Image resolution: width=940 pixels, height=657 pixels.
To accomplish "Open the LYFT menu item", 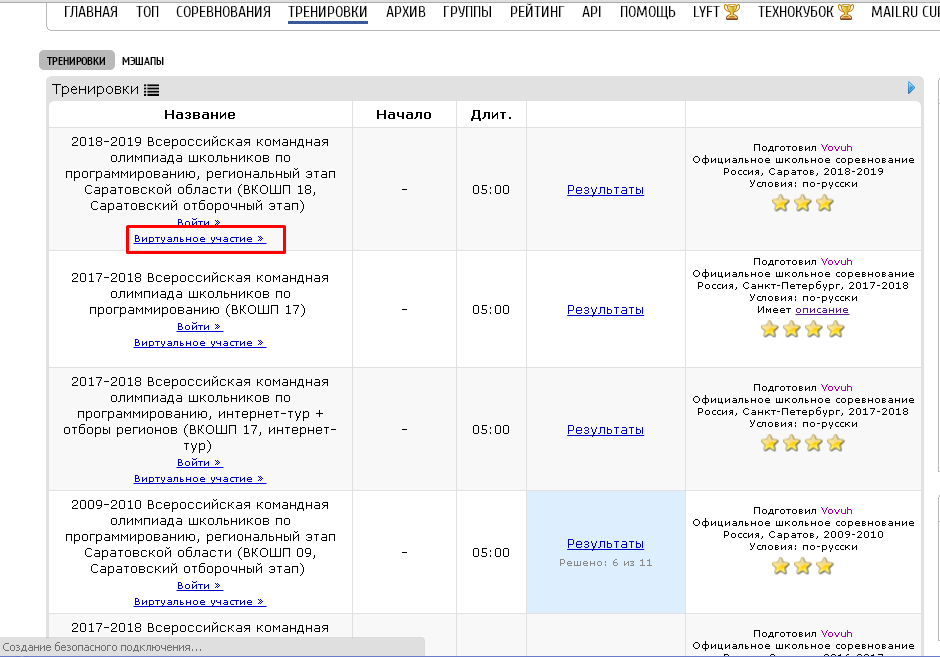I will 706,11.
